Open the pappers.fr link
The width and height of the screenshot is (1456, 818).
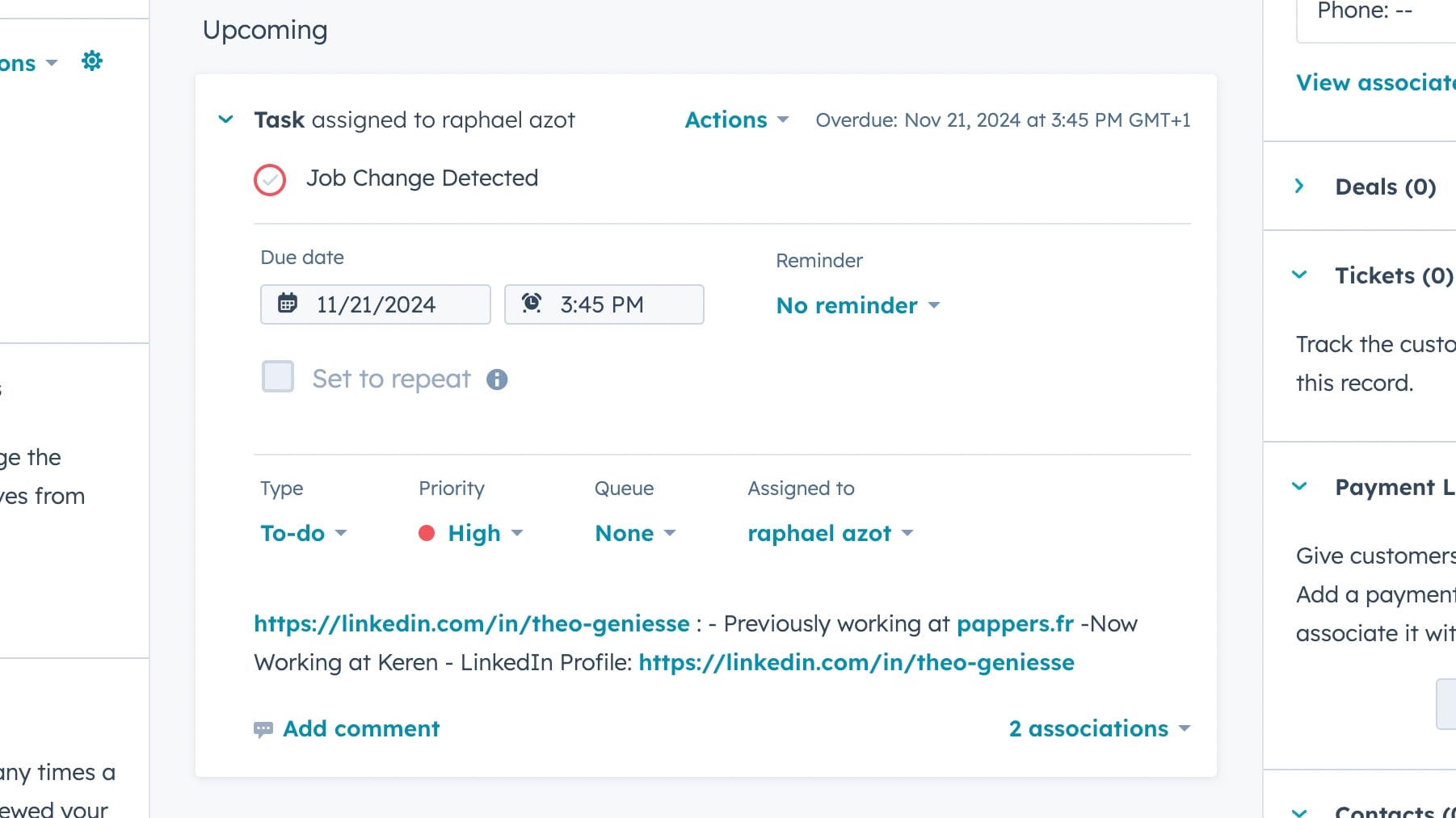click(1015, 623)
